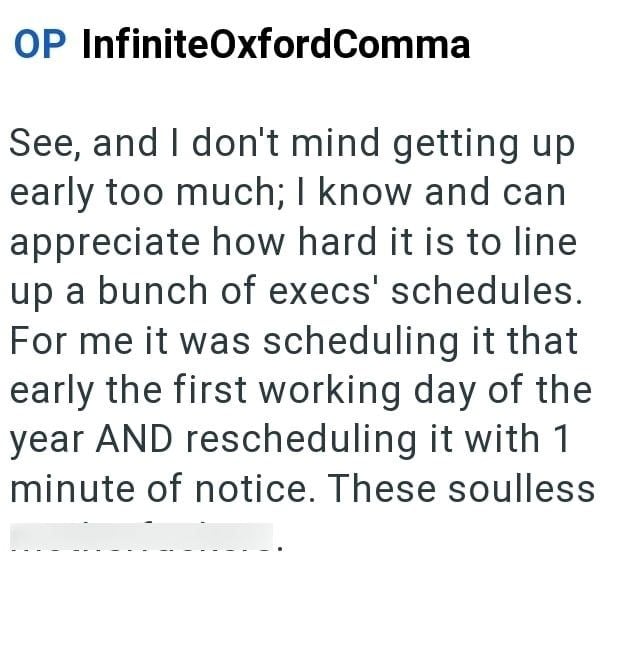Viewport: 630px width, 650px height.
Task: Click the word "year" before "AND"
Action: [x=46, y=440]
